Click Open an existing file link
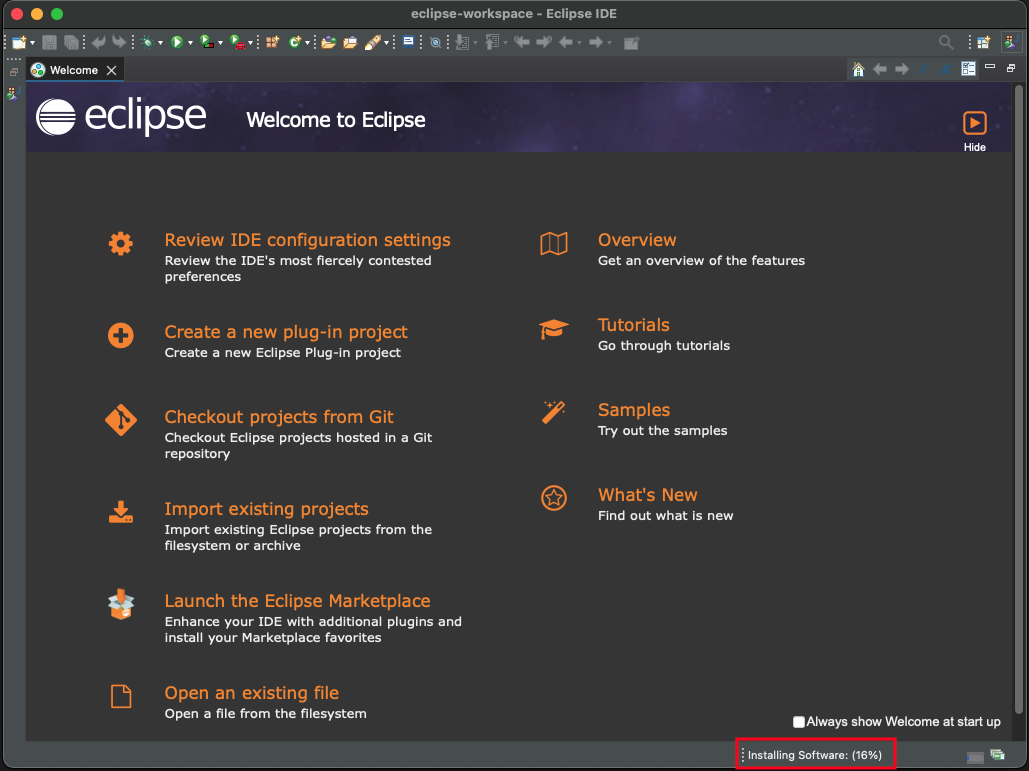1029x771 pixels. coord(251,693)
